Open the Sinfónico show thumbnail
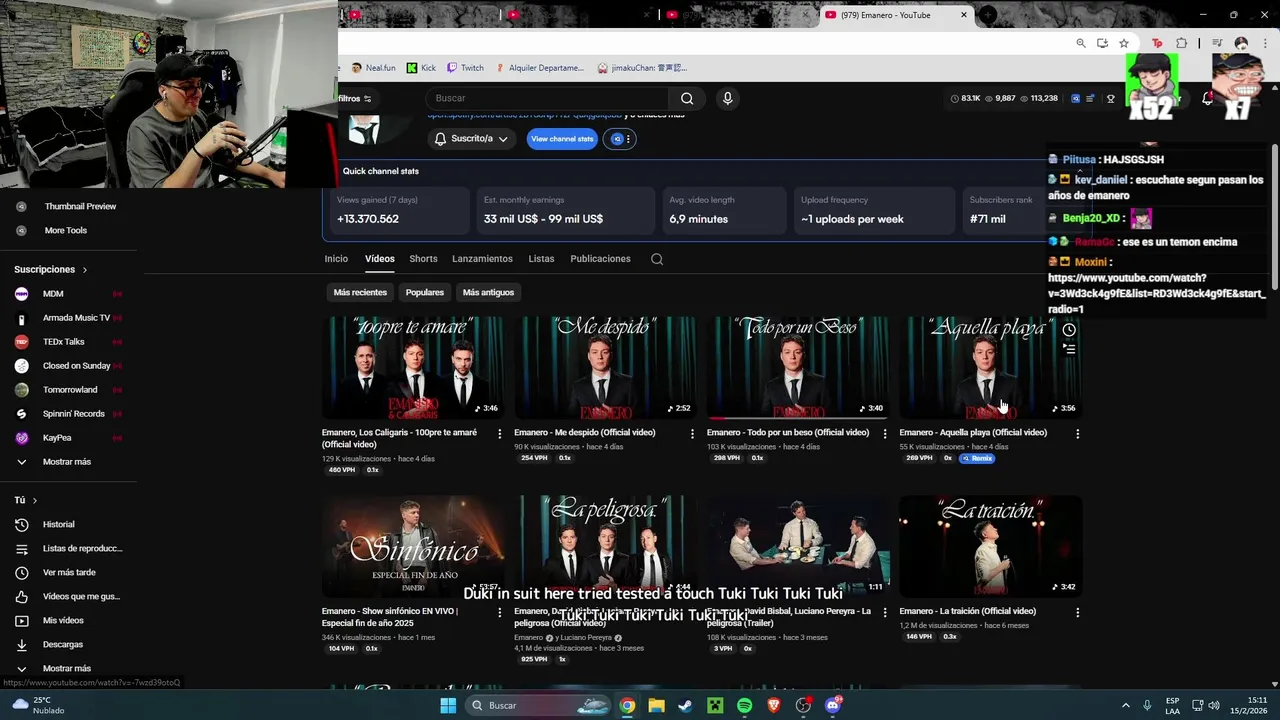This screenshot has width=1280, height=720. coord(413,546)
